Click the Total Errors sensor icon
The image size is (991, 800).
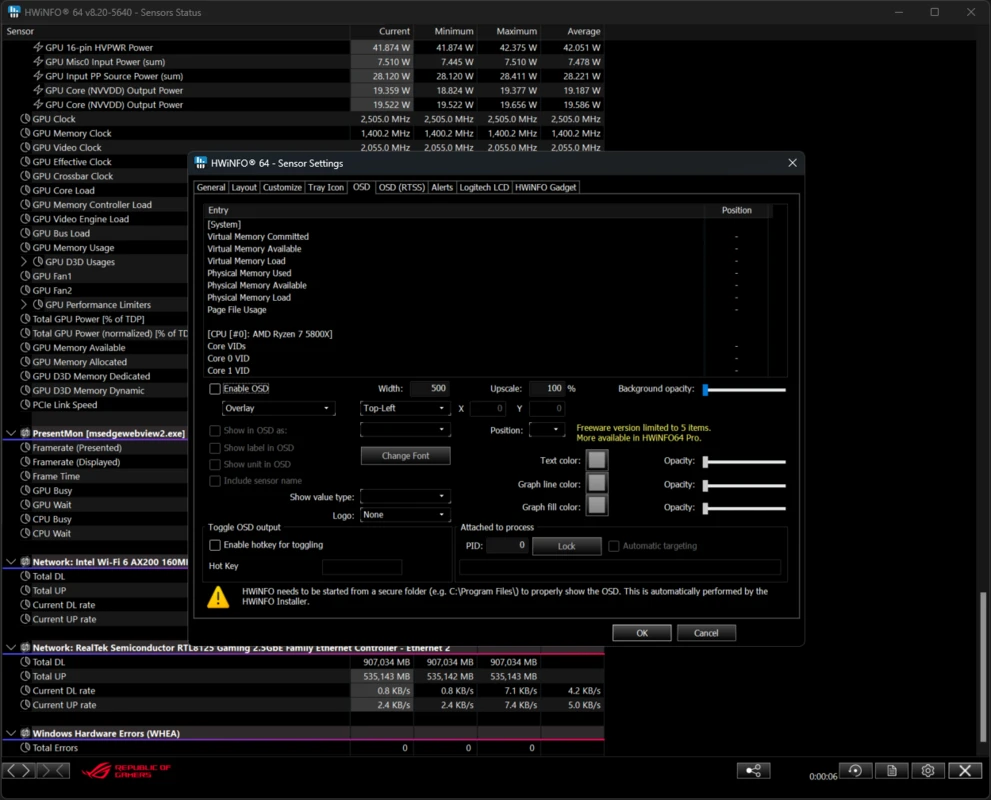[x=25, y=748]
